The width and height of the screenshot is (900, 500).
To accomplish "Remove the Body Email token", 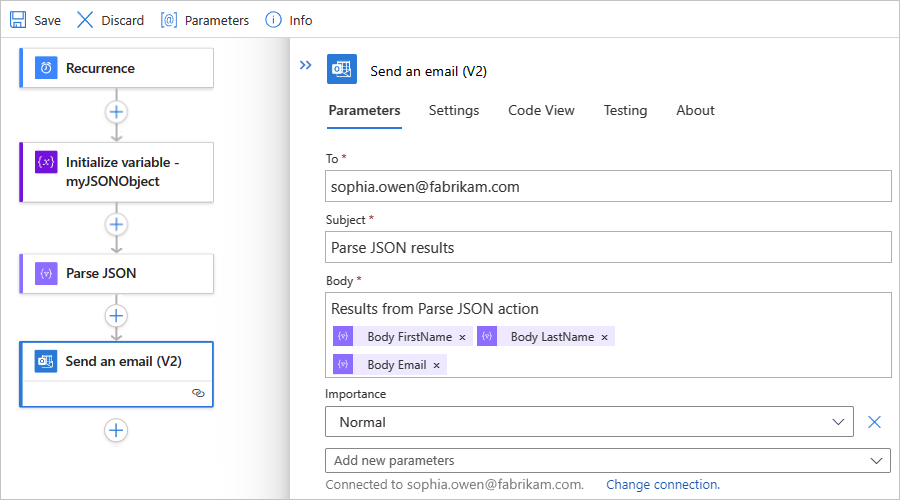I will point(436,366).
